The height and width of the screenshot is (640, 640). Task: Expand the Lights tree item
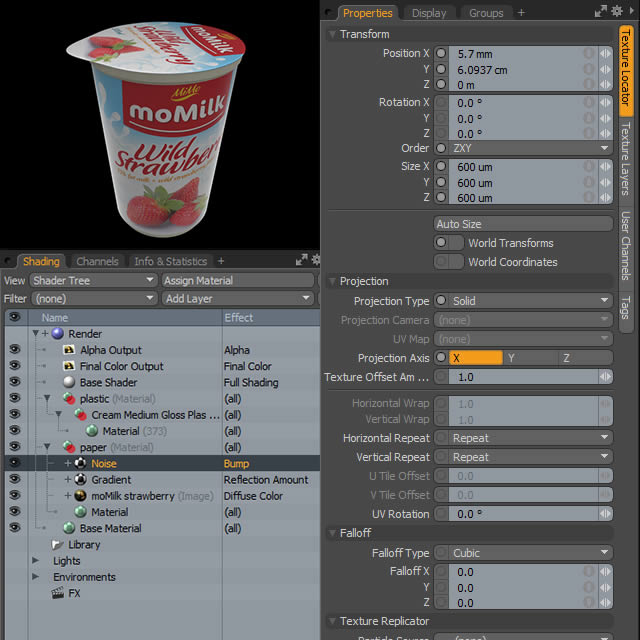click(x=36, y=560)
